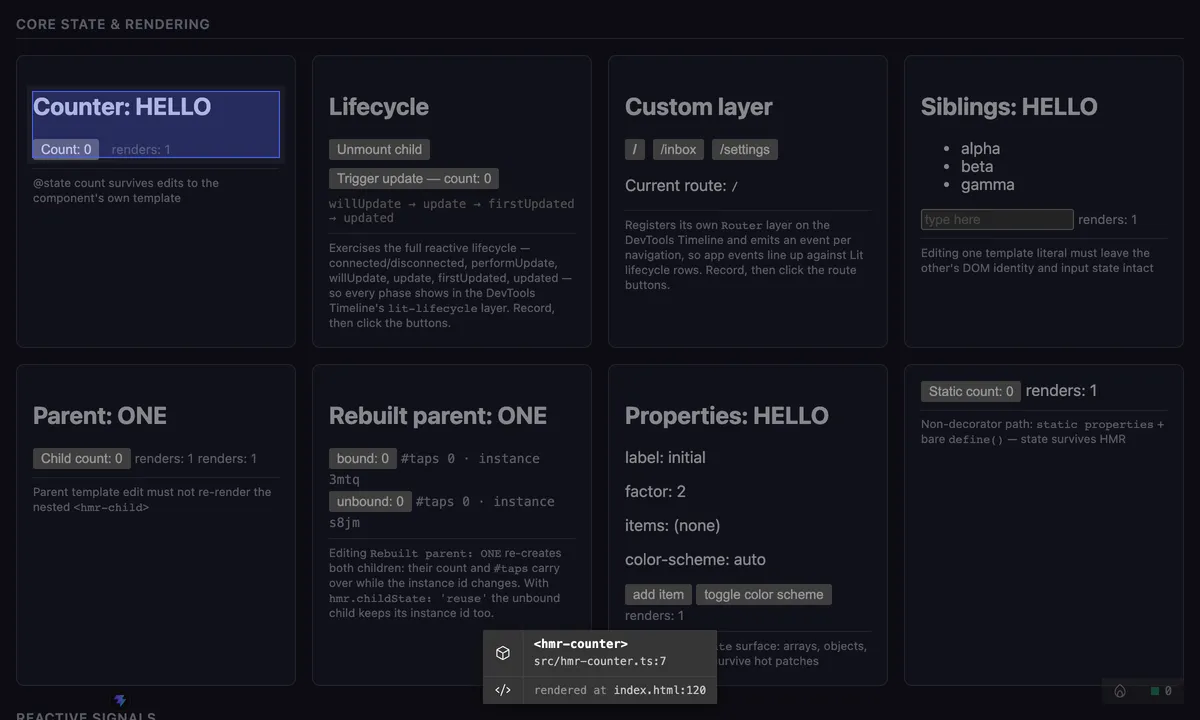Navigate to the /settings route
The height and width of the screenshot is (720, 1200).
(745, 149)
